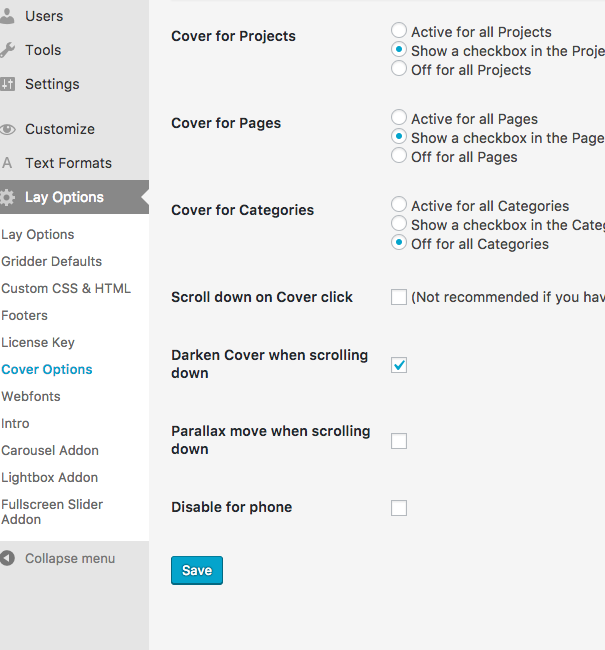
Task: Select Active for all Categories radio
Action: point(399,205)
